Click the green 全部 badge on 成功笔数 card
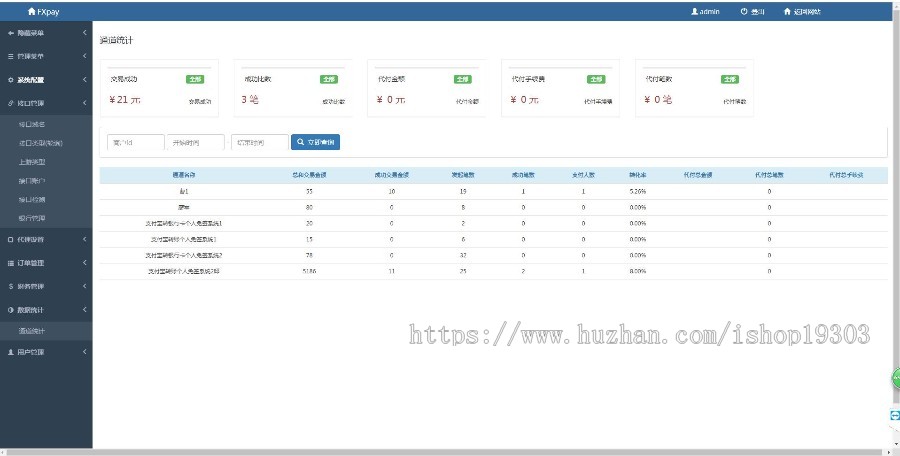This screenshot has width=900, height=456. (x=329, y=79)
